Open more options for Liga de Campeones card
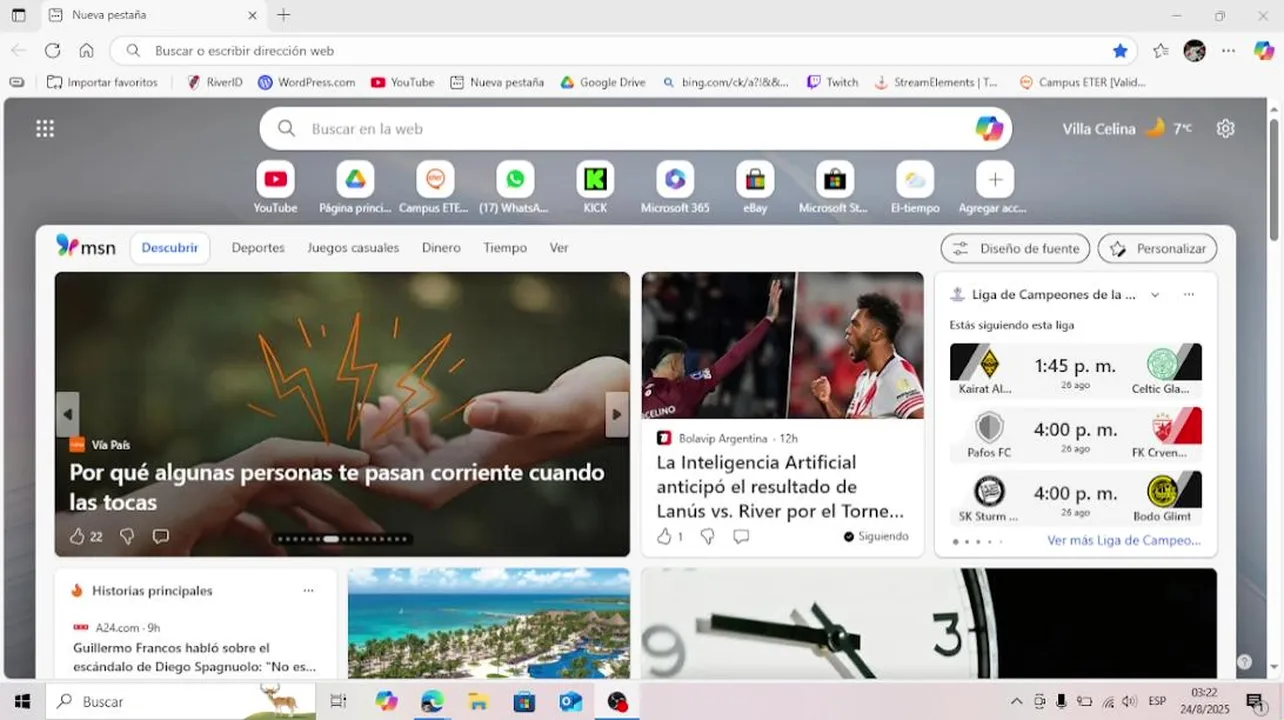1284x720 pixels. tap(1189, 294)
